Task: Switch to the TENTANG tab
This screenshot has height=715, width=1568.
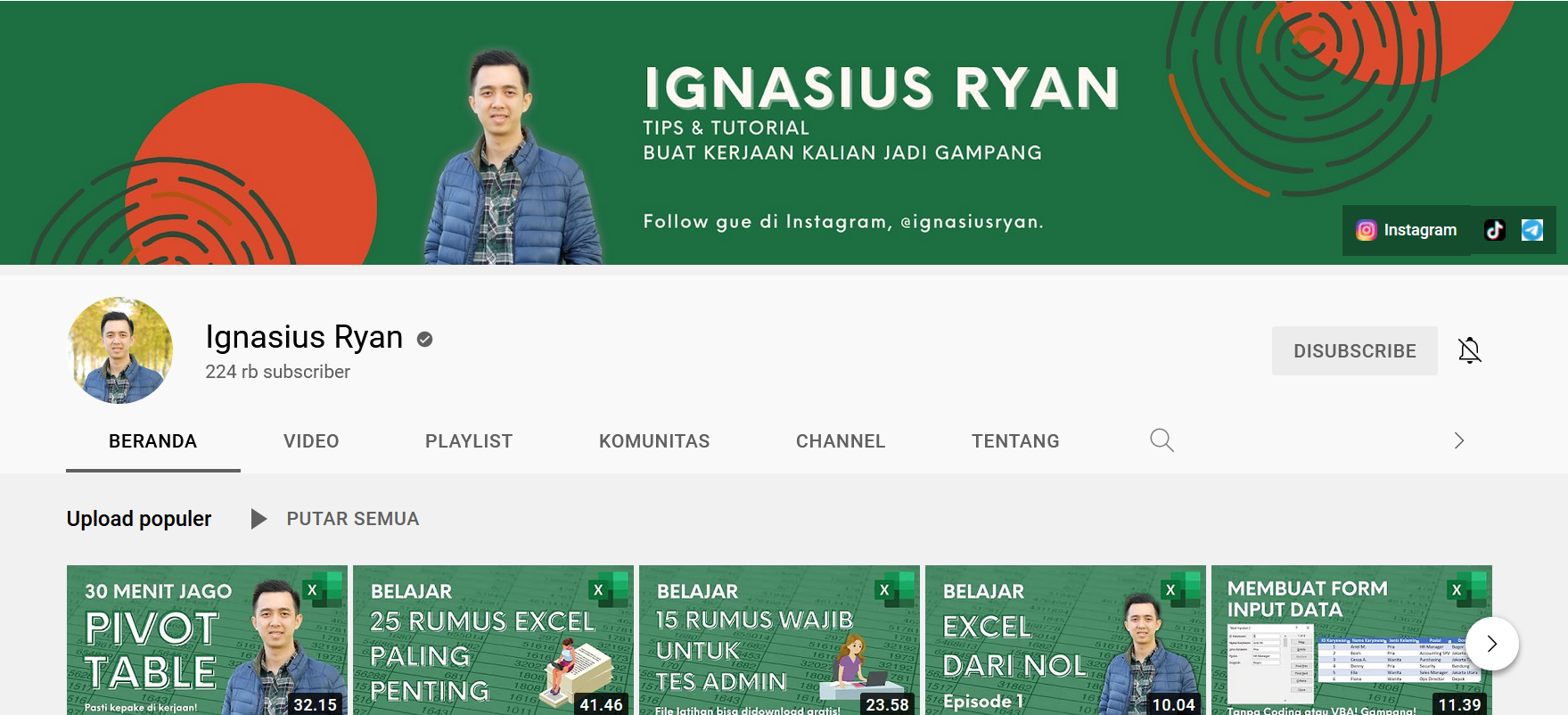Action: 1015,441
